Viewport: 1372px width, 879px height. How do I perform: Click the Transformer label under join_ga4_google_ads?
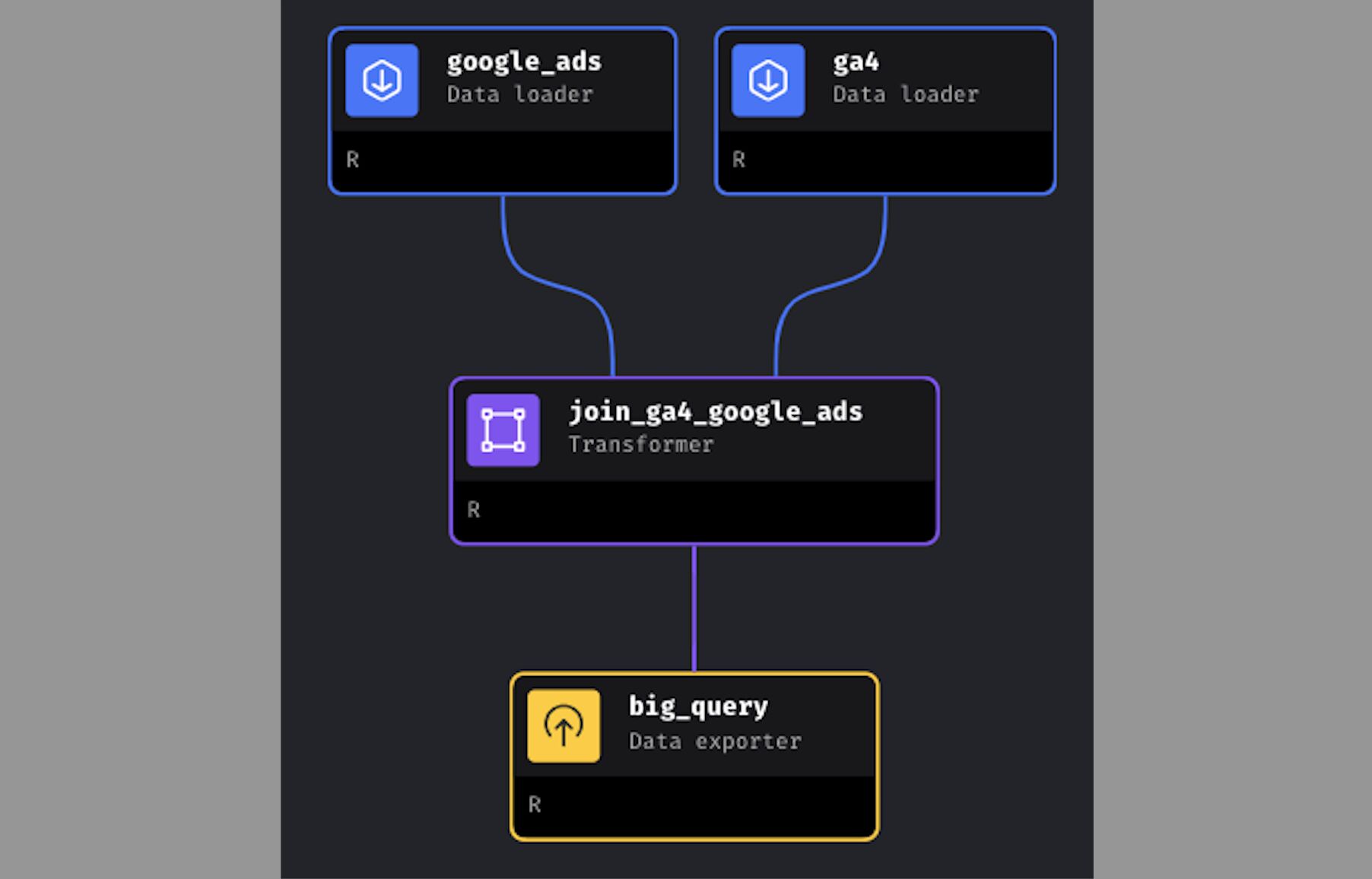(x=641, y=444)
